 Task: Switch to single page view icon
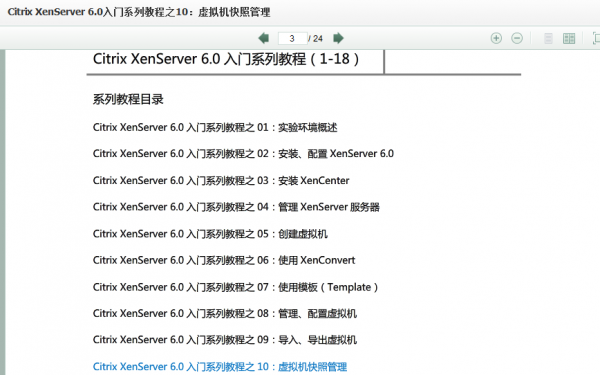coord(548,38)
